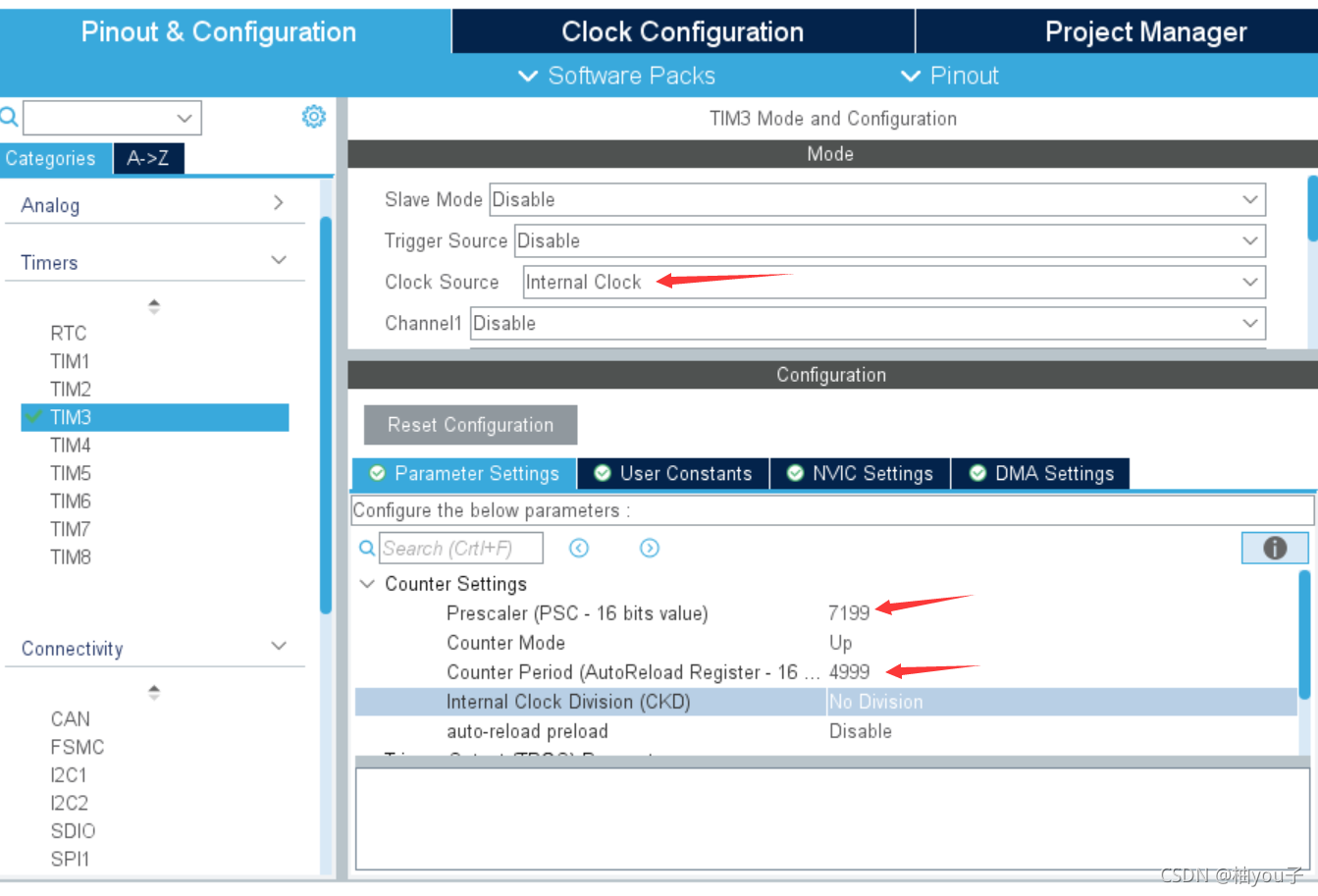The image size is (1318, 896).
Task: Select TIM1 in the Timers list
Action: (71, 361)
